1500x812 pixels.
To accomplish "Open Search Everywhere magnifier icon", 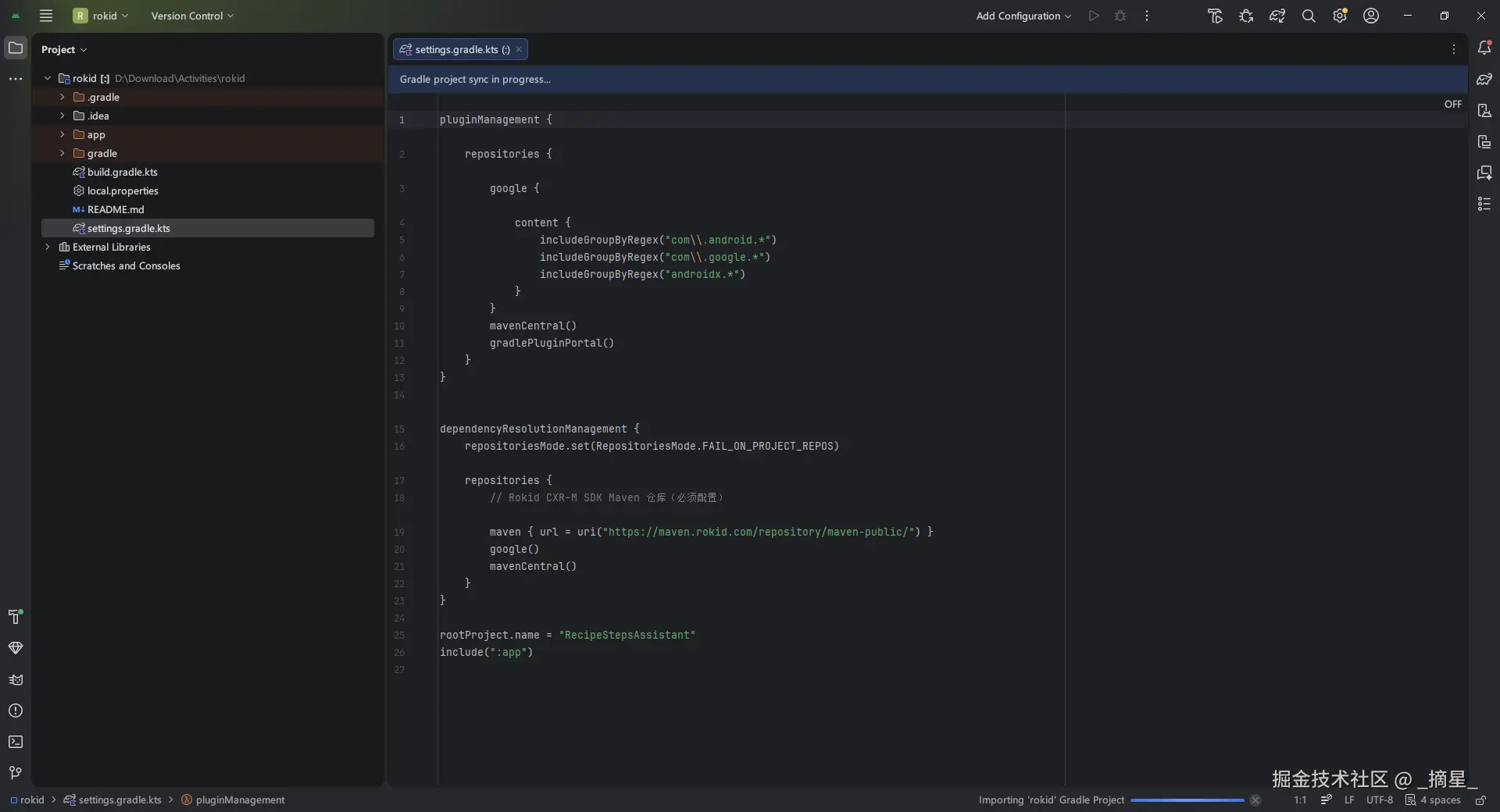I will pos(1309,16).
